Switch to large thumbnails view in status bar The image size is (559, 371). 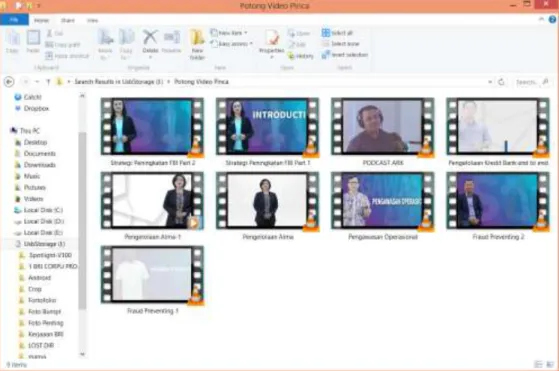(550, 364)
